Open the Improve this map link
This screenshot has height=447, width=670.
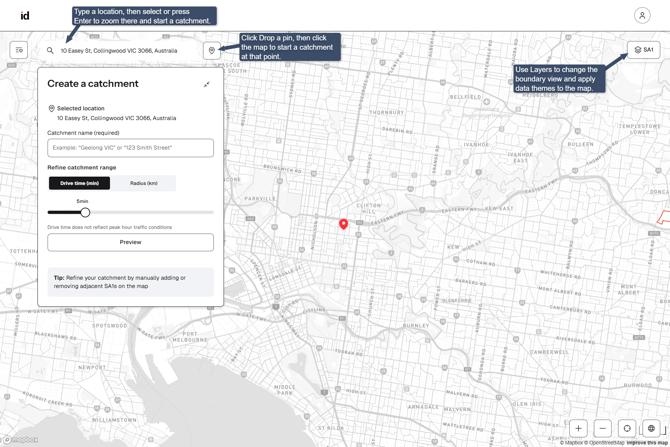[x=647, y=443]
